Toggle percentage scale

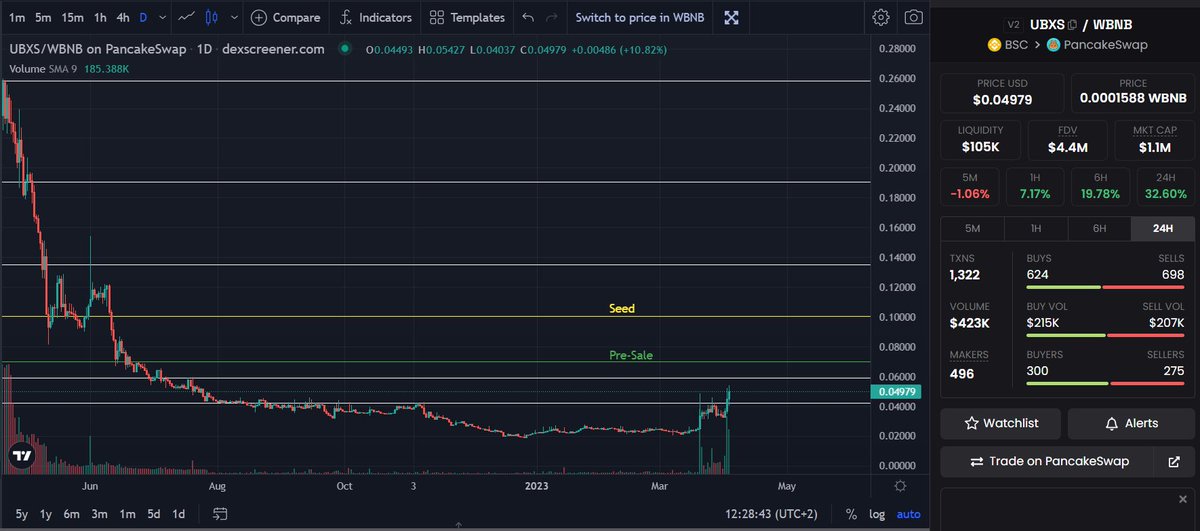click(851, 514)
